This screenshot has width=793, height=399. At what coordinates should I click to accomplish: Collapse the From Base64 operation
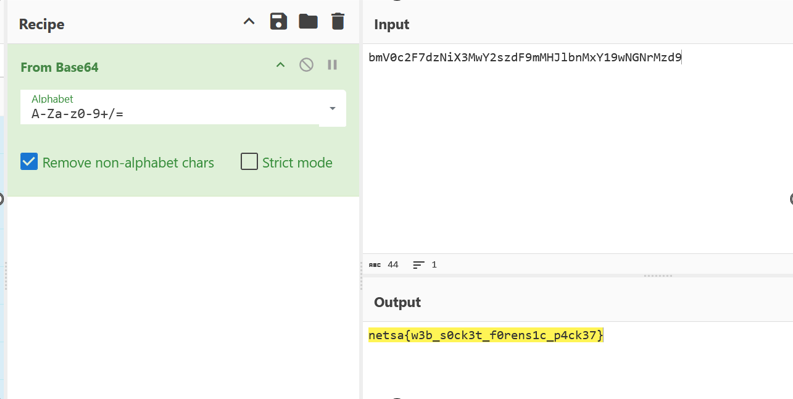coord(280,65)
